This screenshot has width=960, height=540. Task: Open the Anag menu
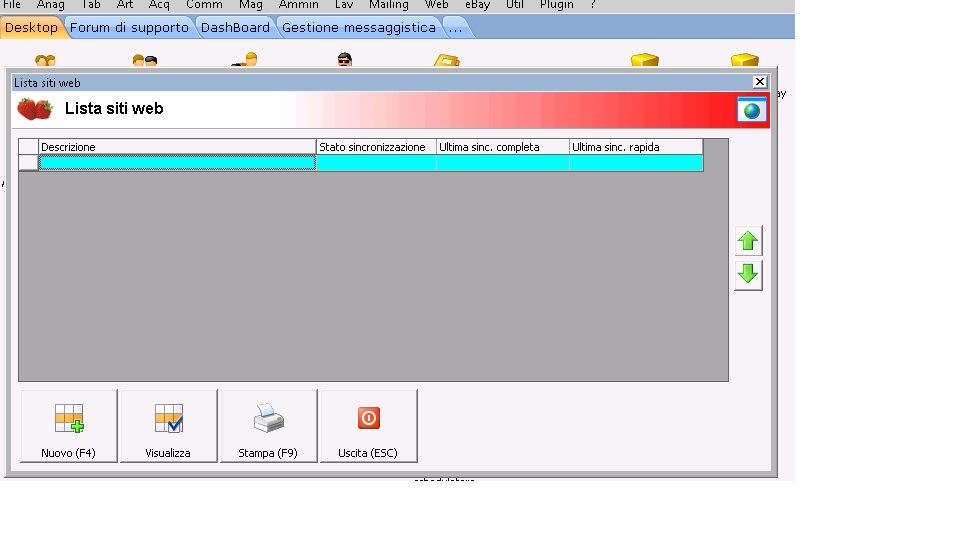(50, 5)
